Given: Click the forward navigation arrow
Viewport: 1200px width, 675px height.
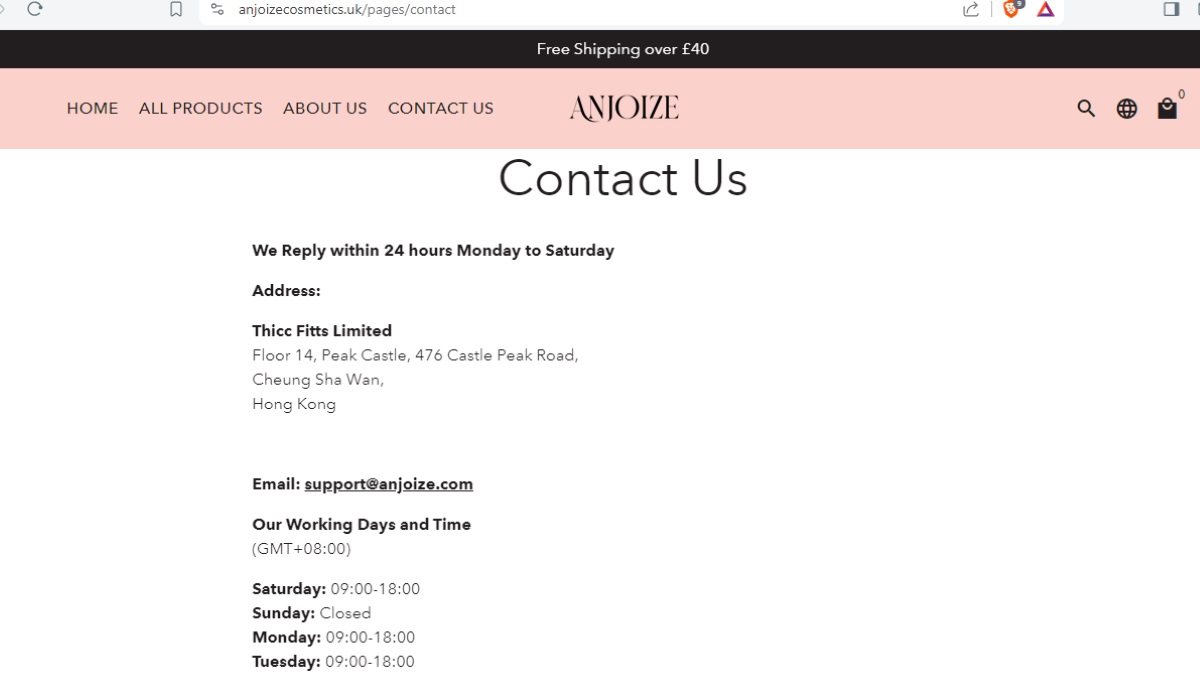Looking at the screenshot, I should tap(2, 9).
